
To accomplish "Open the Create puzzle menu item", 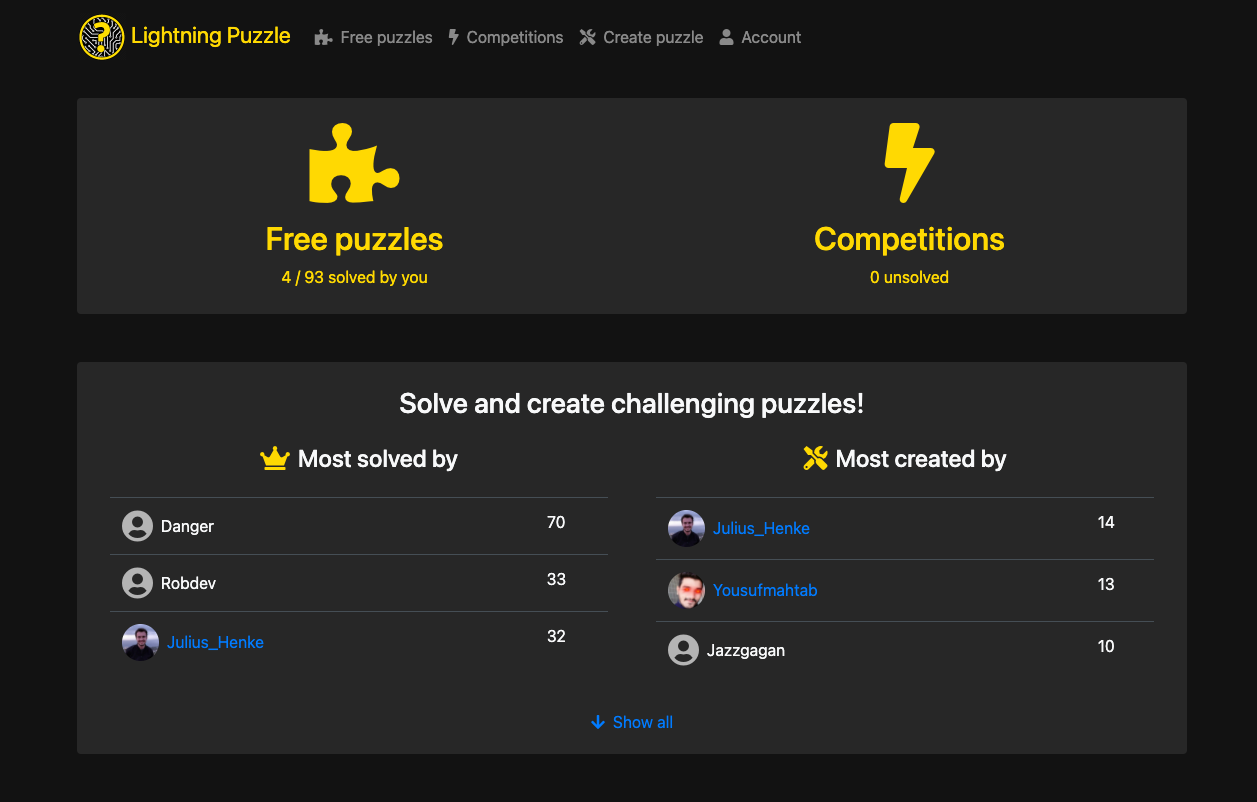I will (652, 37).
